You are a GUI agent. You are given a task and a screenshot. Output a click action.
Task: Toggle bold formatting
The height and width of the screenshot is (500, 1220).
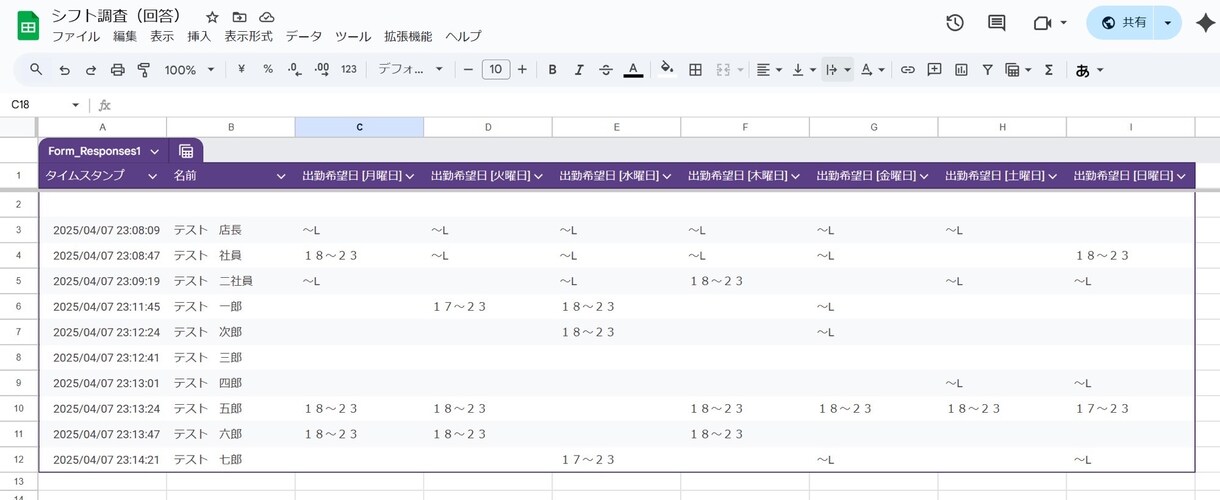552,70
